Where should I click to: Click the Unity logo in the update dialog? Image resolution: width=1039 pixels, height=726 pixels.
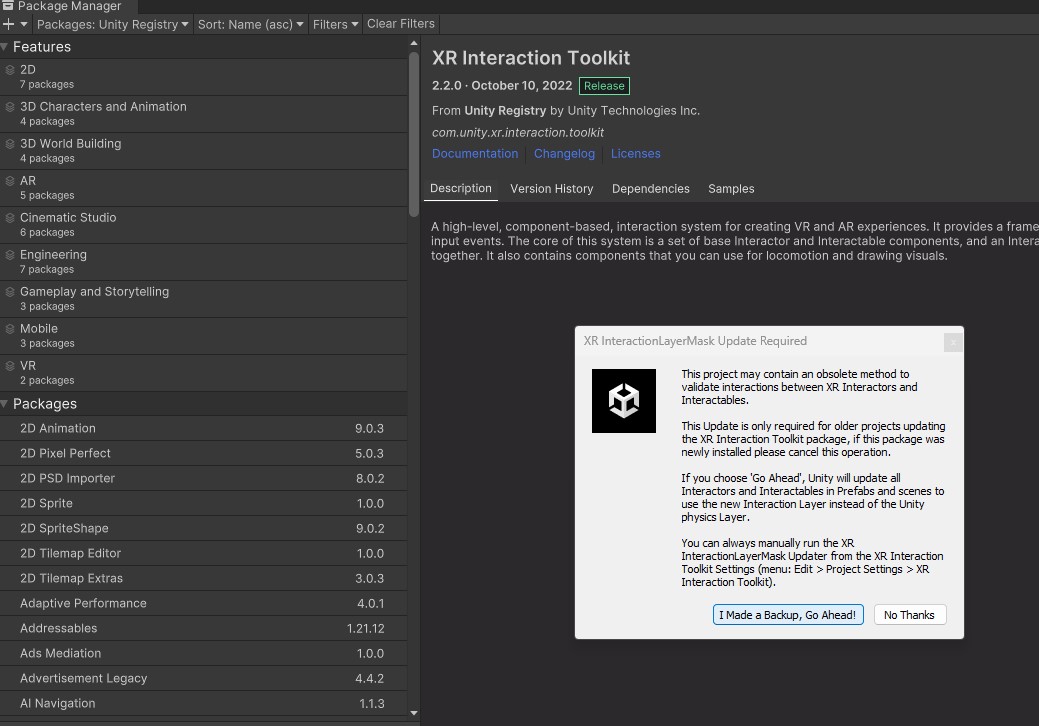coord(624,401)
